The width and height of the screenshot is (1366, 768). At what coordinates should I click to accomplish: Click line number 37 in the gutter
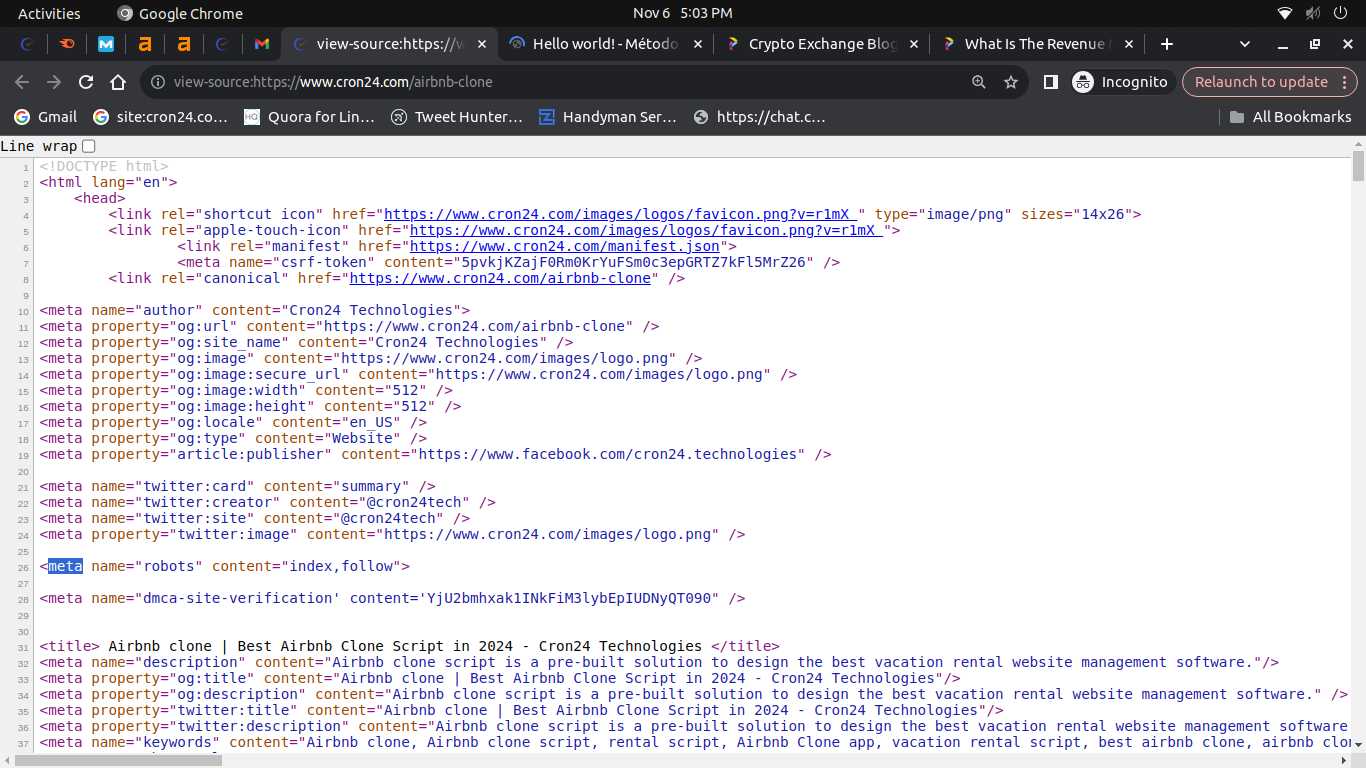pos(23,742)
